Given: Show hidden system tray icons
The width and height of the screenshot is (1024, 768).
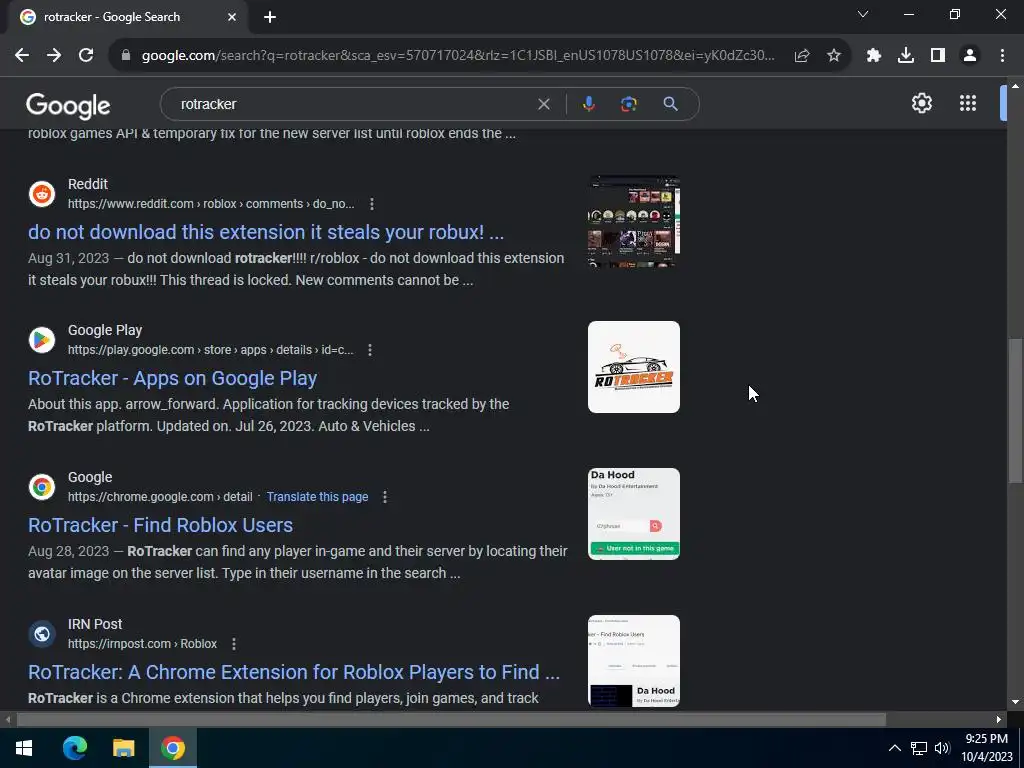Looking at the screenshot, I should pyautogui.click(x=895, y=748).
